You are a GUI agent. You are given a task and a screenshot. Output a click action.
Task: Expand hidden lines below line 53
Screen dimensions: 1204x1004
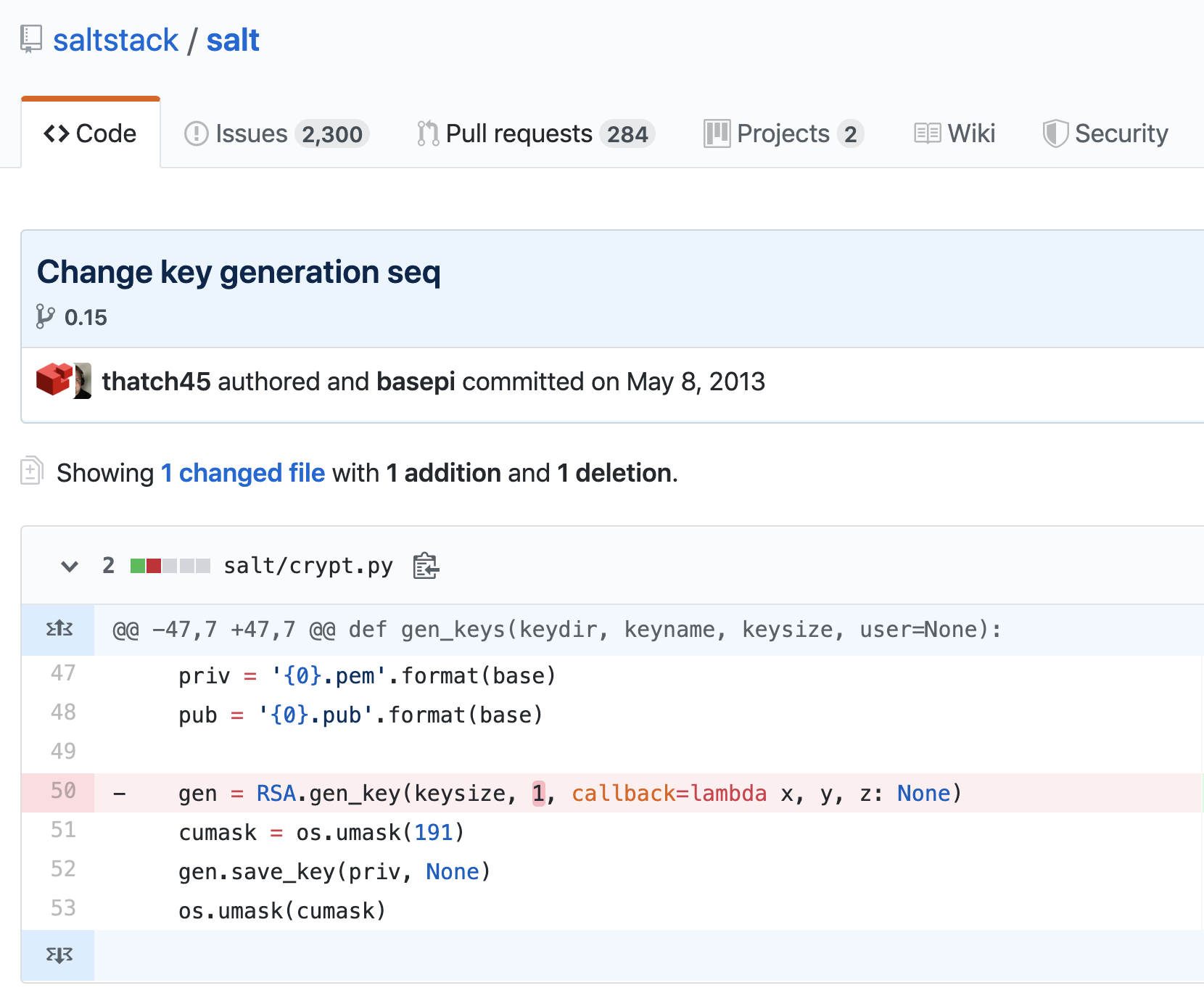(x=59, y=955)
